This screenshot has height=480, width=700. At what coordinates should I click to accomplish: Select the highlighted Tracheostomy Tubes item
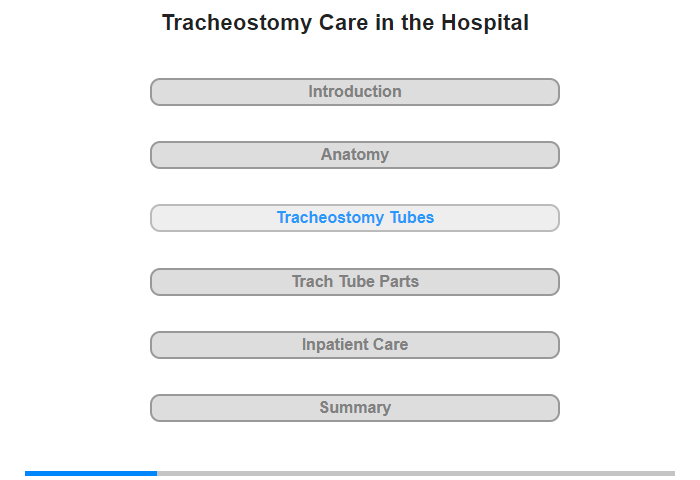click(355, 218)
